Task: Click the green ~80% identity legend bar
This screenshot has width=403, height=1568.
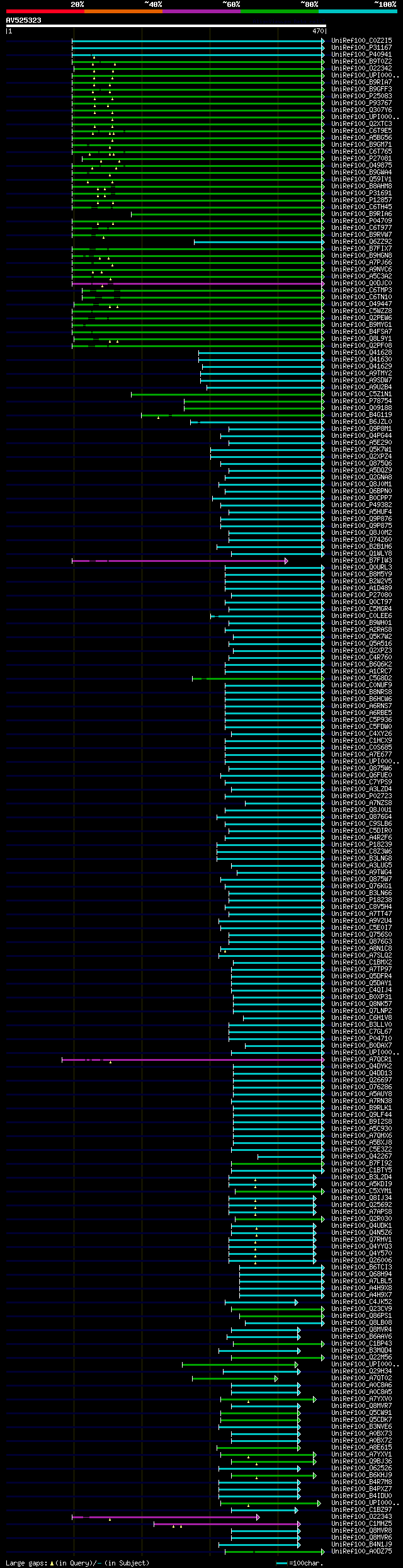Action: (279, 11)
